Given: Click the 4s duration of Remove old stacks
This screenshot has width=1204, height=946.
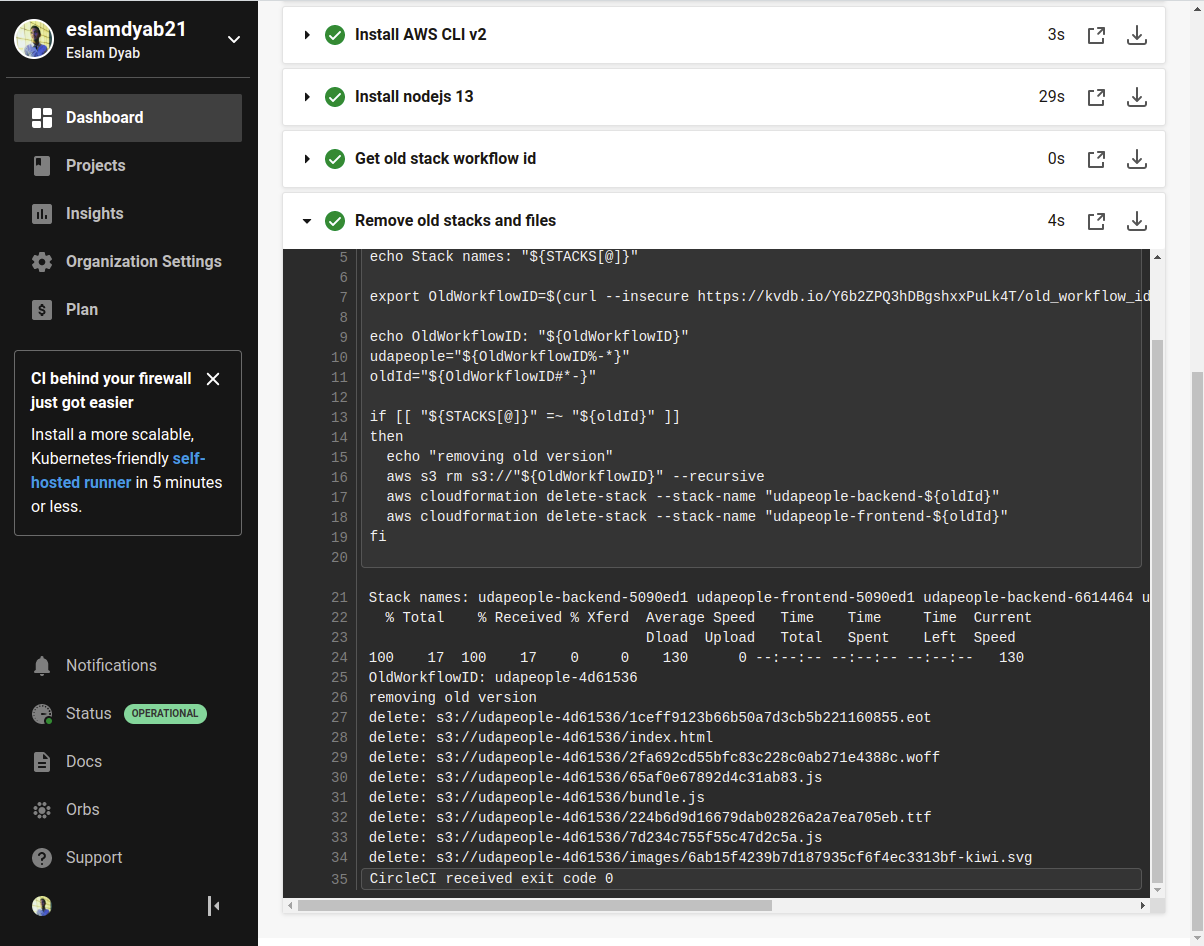Looking at the screenshot, I should 1056,221.
